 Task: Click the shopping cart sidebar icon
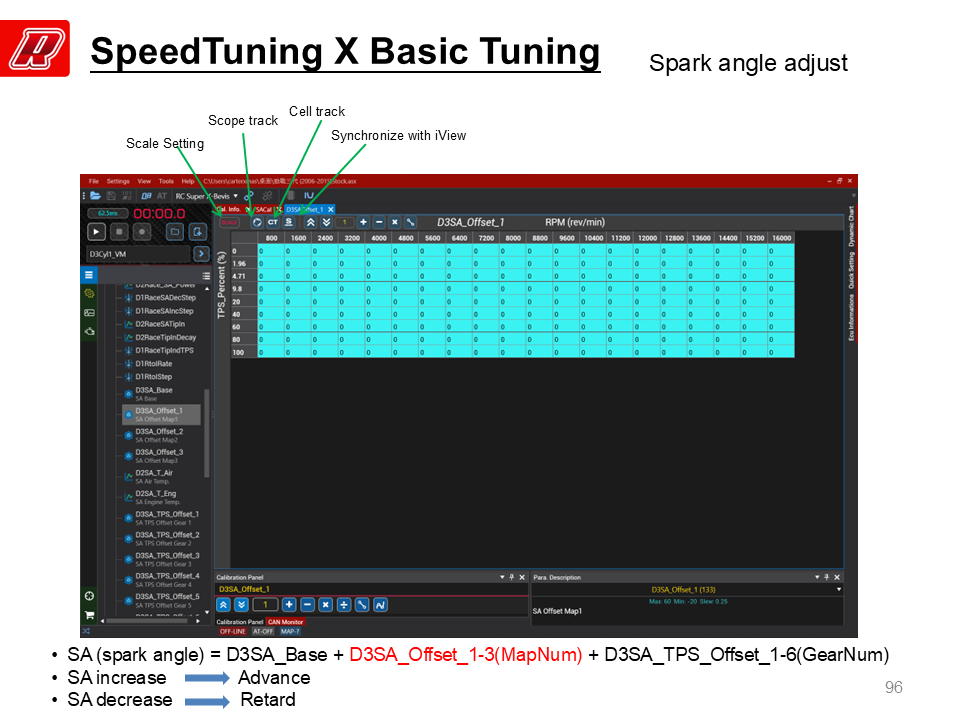89,615
